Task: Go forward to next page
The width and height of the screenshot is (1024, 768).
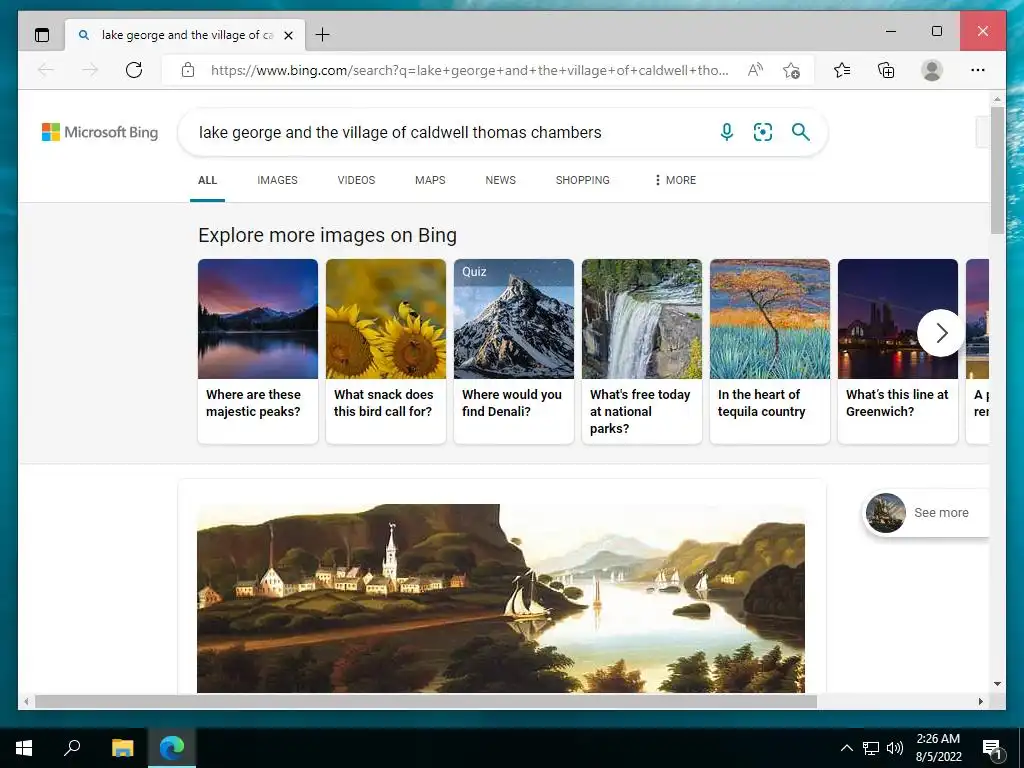Action: 90,70
